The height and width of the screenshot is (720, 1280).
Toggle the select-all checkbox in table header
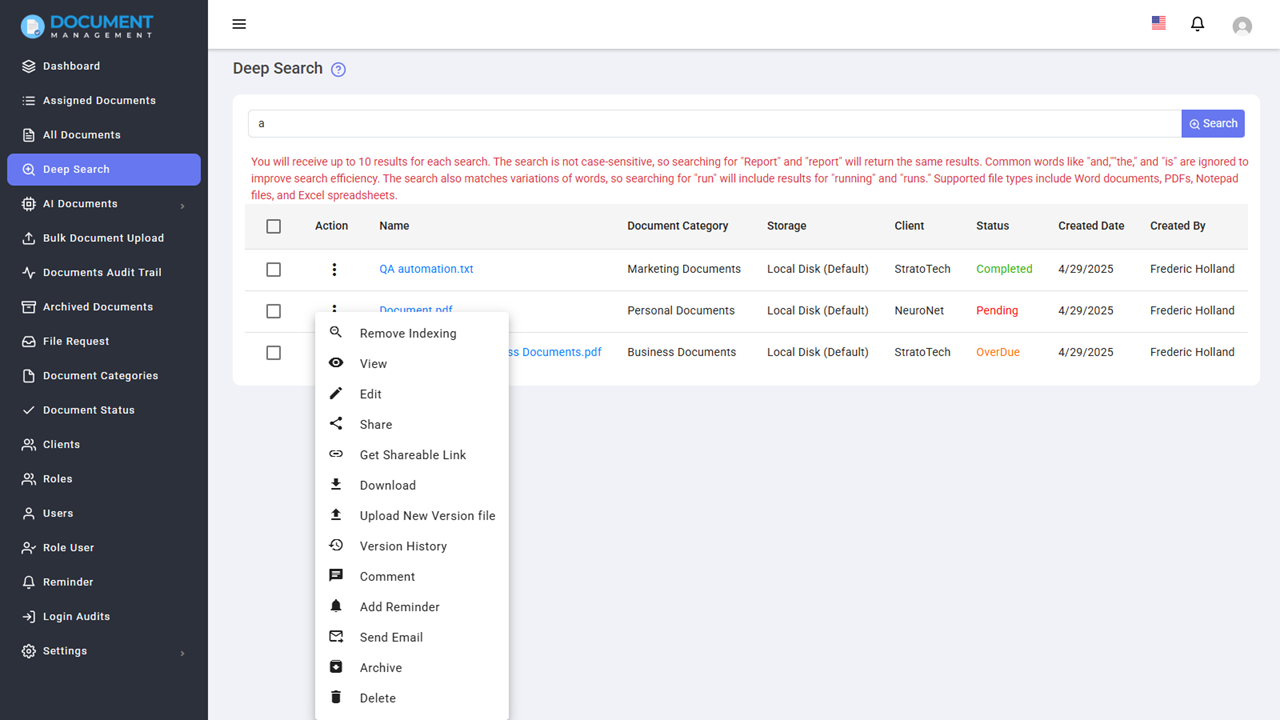(274, 227)
